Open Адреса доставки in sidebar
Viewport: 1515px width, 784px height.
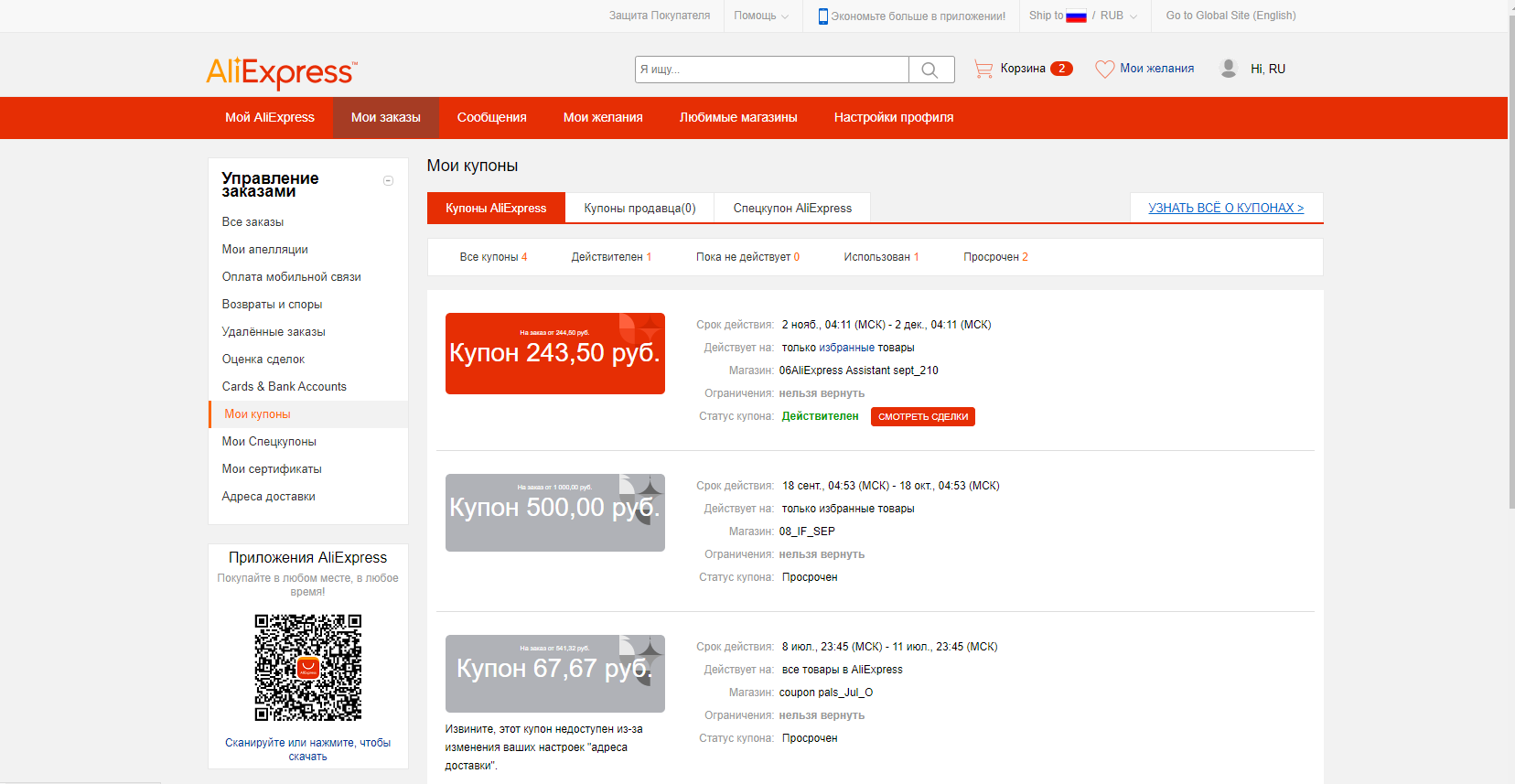(268, 497)
